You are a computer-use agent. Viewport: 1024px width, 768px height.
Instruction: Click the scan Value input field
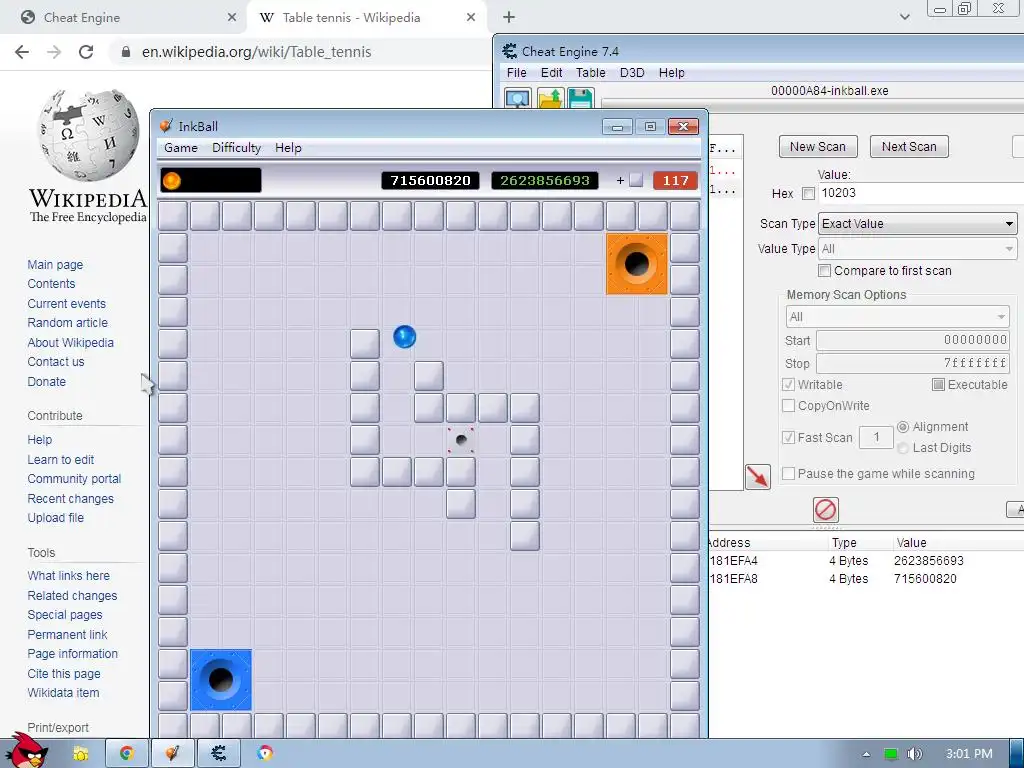coord(921,193)
